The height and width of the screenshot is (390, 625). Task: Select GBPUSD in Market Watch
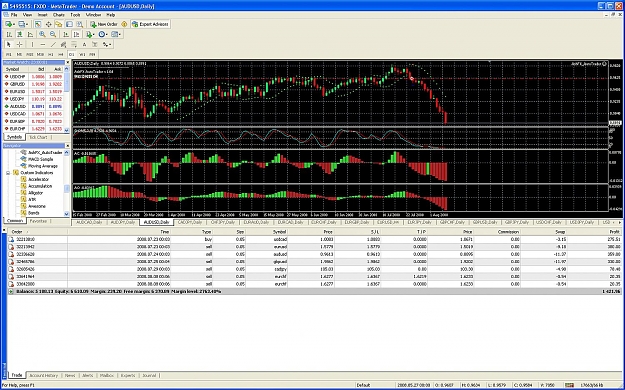(x=33, y=84)
